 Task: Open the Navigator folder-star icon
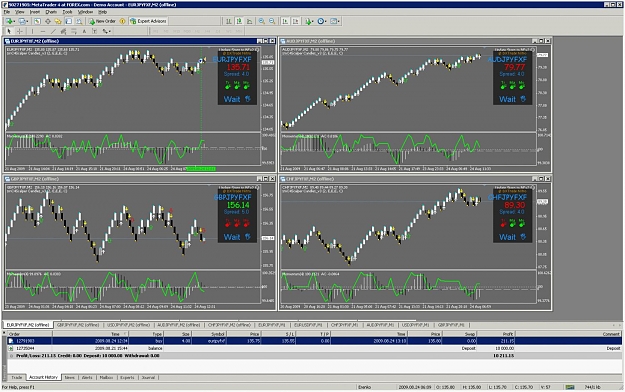pos(58,21)
